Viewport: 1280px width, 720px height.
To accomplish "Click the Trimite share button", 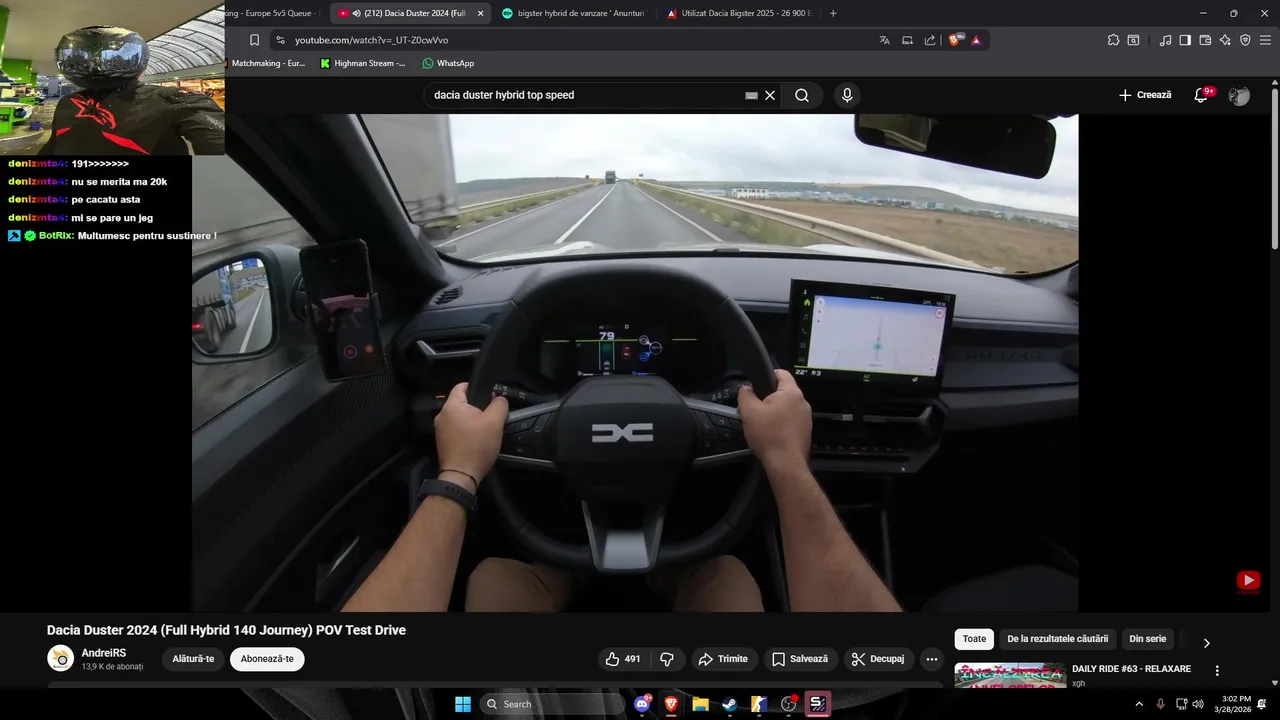I will pos(723,659).
